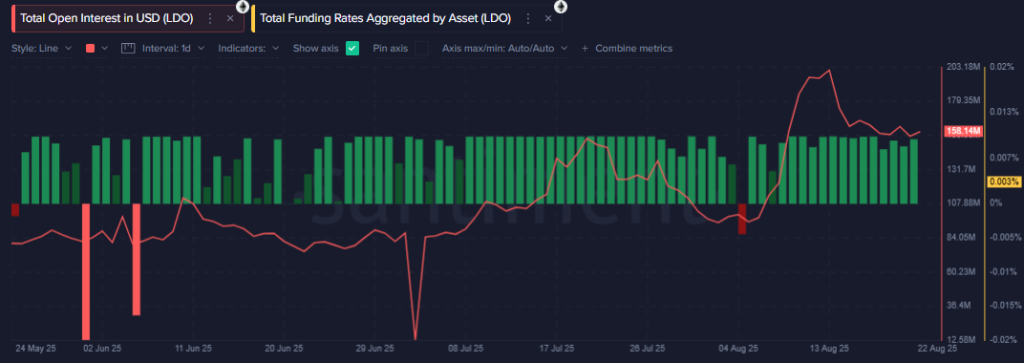
Task: Click Ethereum badge on Open Interest tab
Action: (x=242, y=7)
